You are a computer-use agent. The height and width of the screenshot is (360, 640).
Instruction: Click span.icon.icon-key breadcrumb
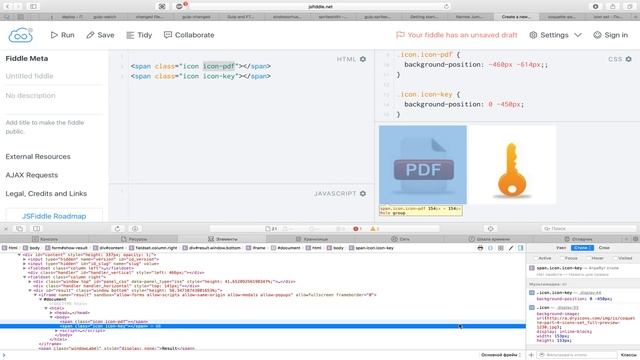coord(371,248)
